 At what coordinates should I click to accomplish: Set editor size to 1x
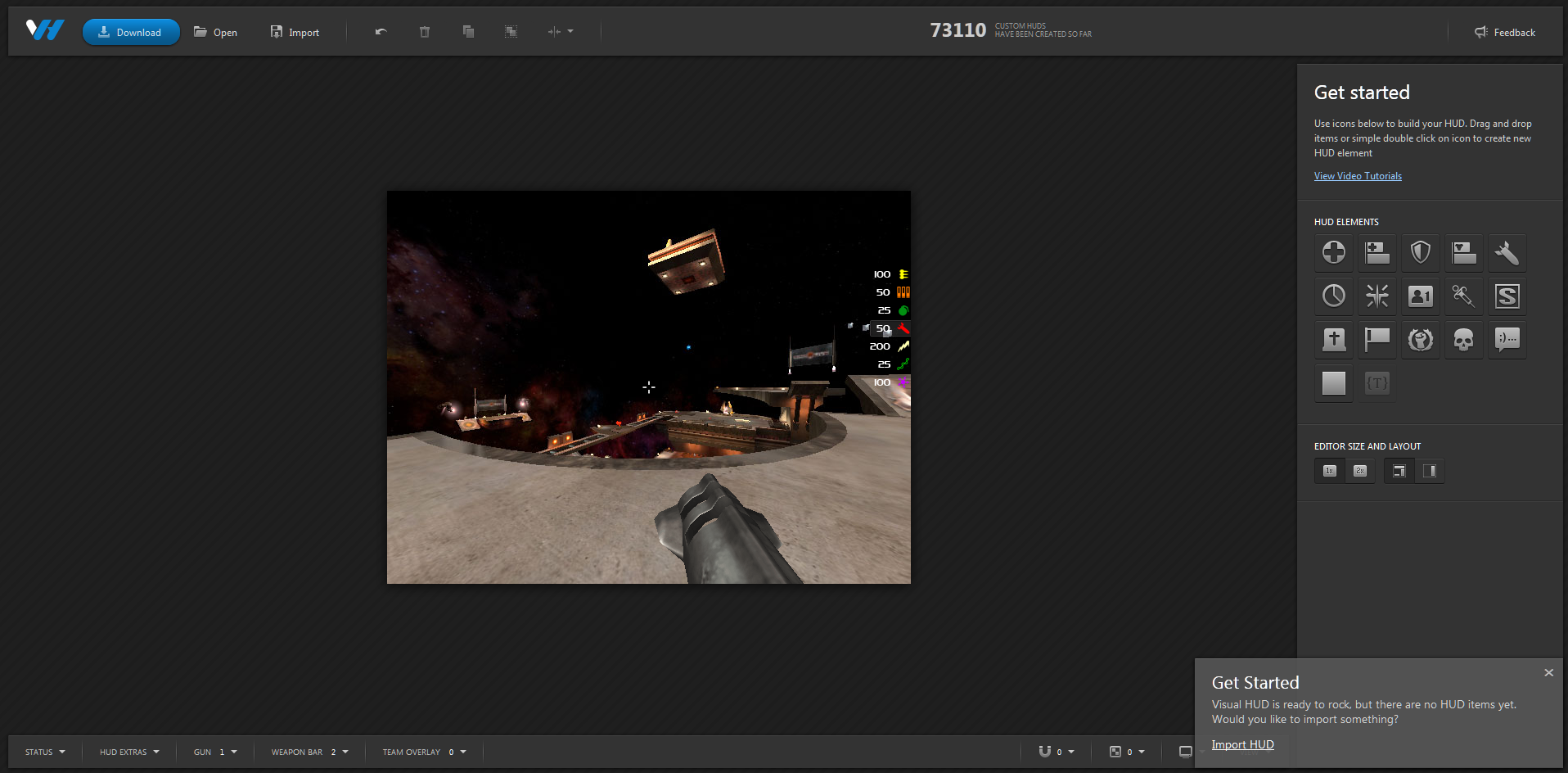click(1329, 471)
